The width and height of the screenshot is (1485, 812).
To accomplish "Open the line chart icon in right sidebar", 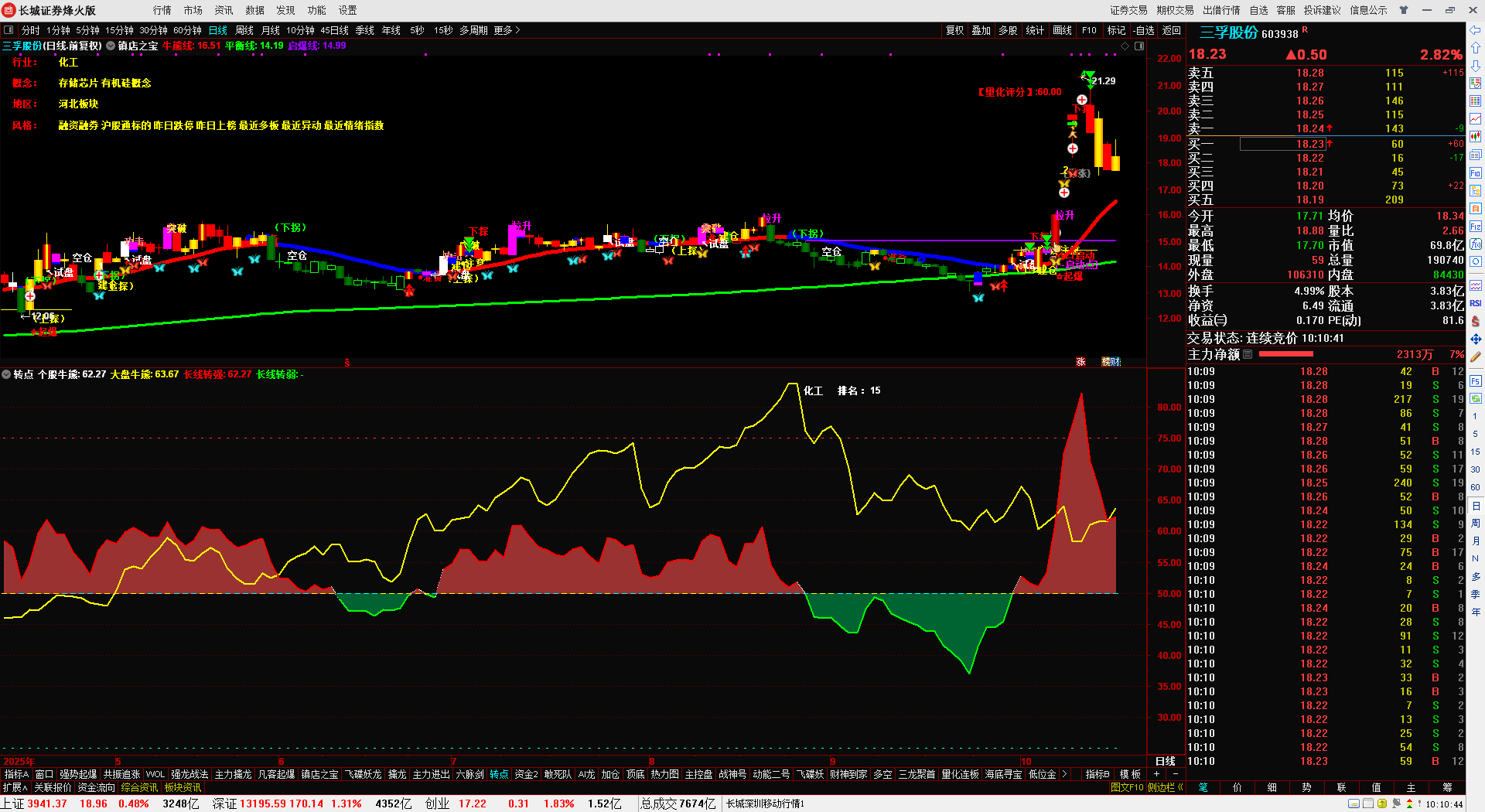I will (1476, 119).
